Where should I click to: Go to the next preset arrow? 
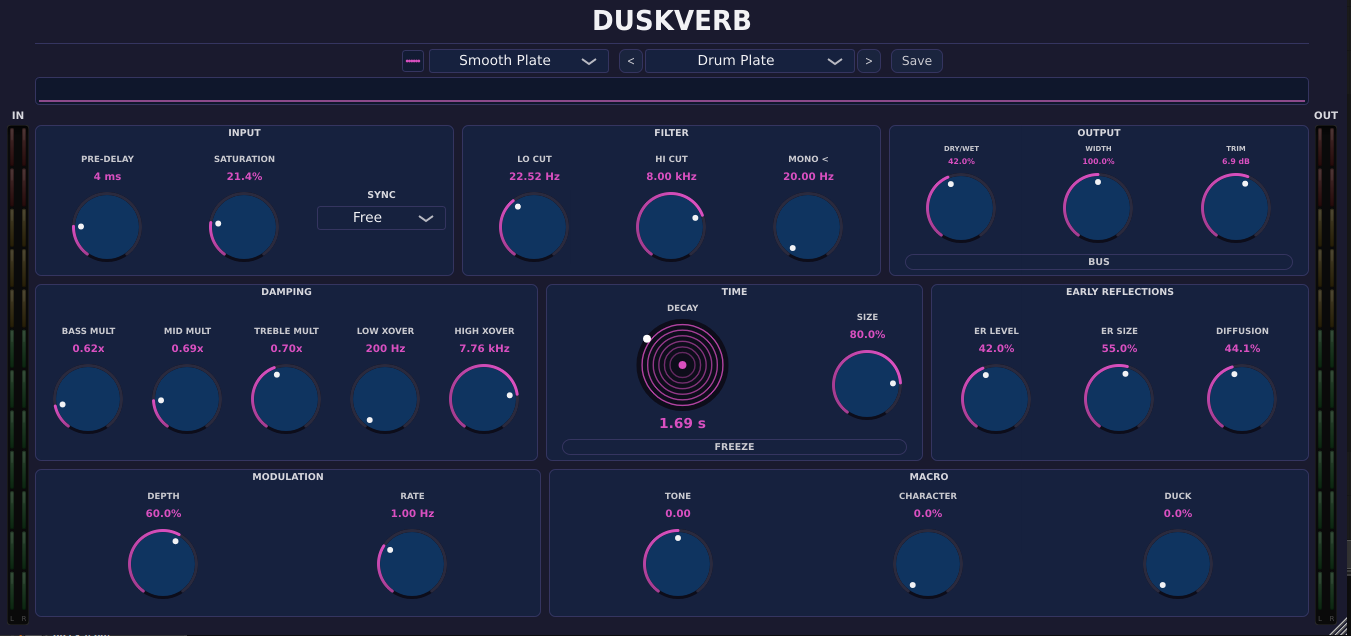869,61
